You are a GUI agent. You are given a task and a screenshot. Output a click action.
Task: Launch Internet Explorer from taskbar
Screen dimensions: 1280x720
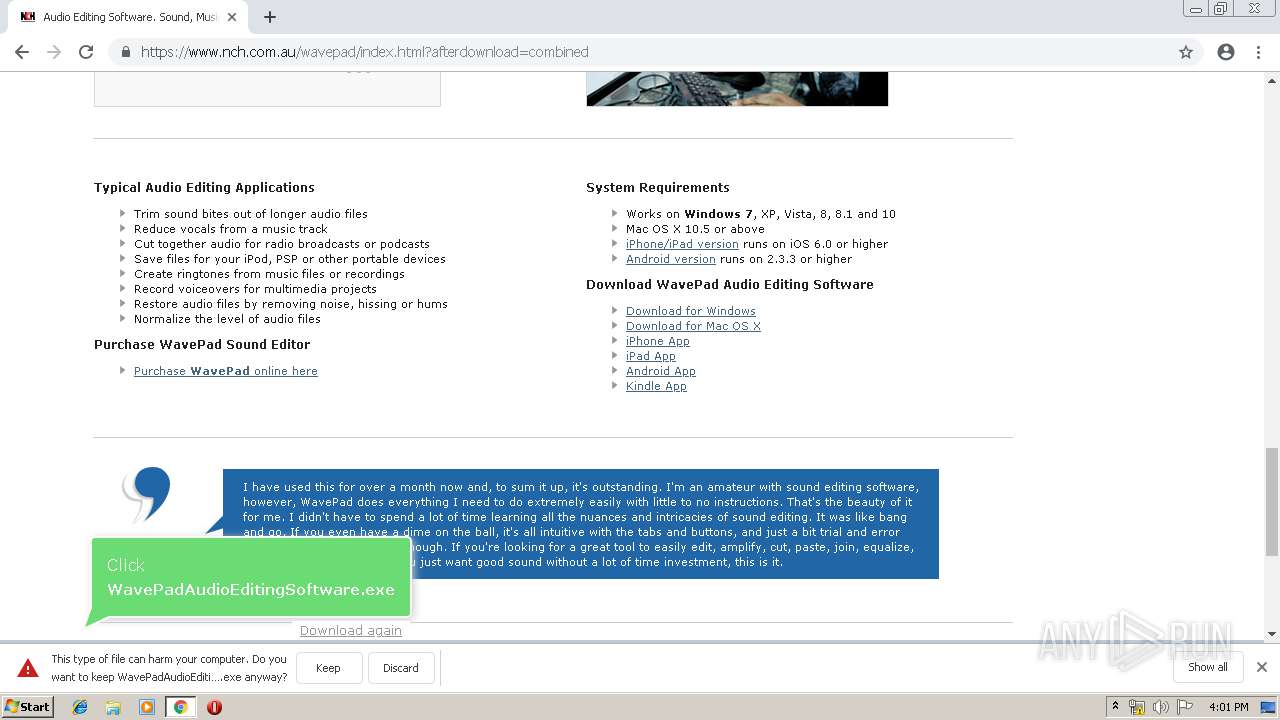[x=80, y=707]
